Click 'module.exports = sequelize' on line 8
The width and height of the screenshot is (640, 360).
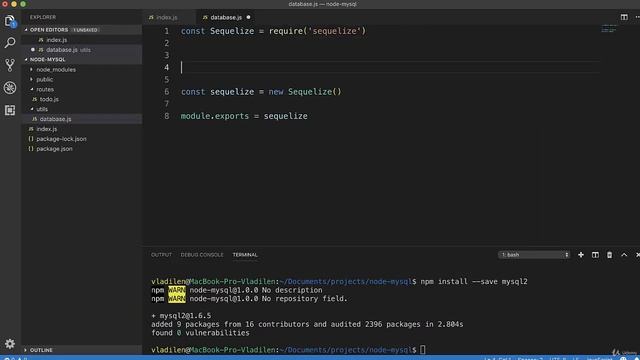pos(244,116)
